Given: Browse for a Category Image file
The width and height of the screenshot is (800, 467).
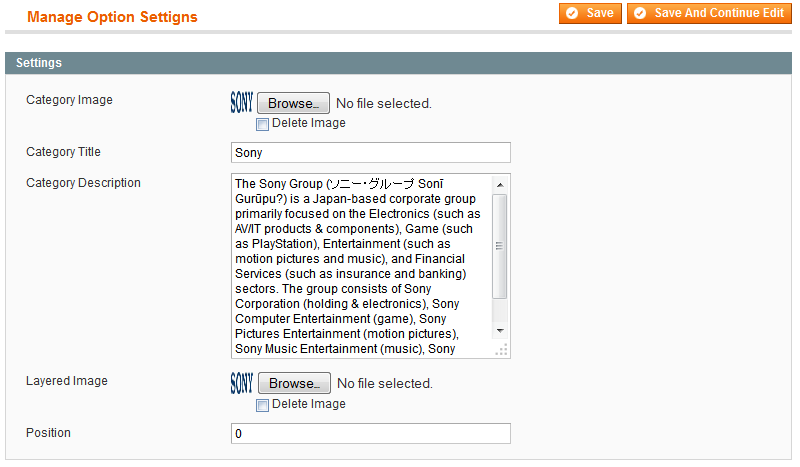Looking at the screenshot, I should 293,103.
